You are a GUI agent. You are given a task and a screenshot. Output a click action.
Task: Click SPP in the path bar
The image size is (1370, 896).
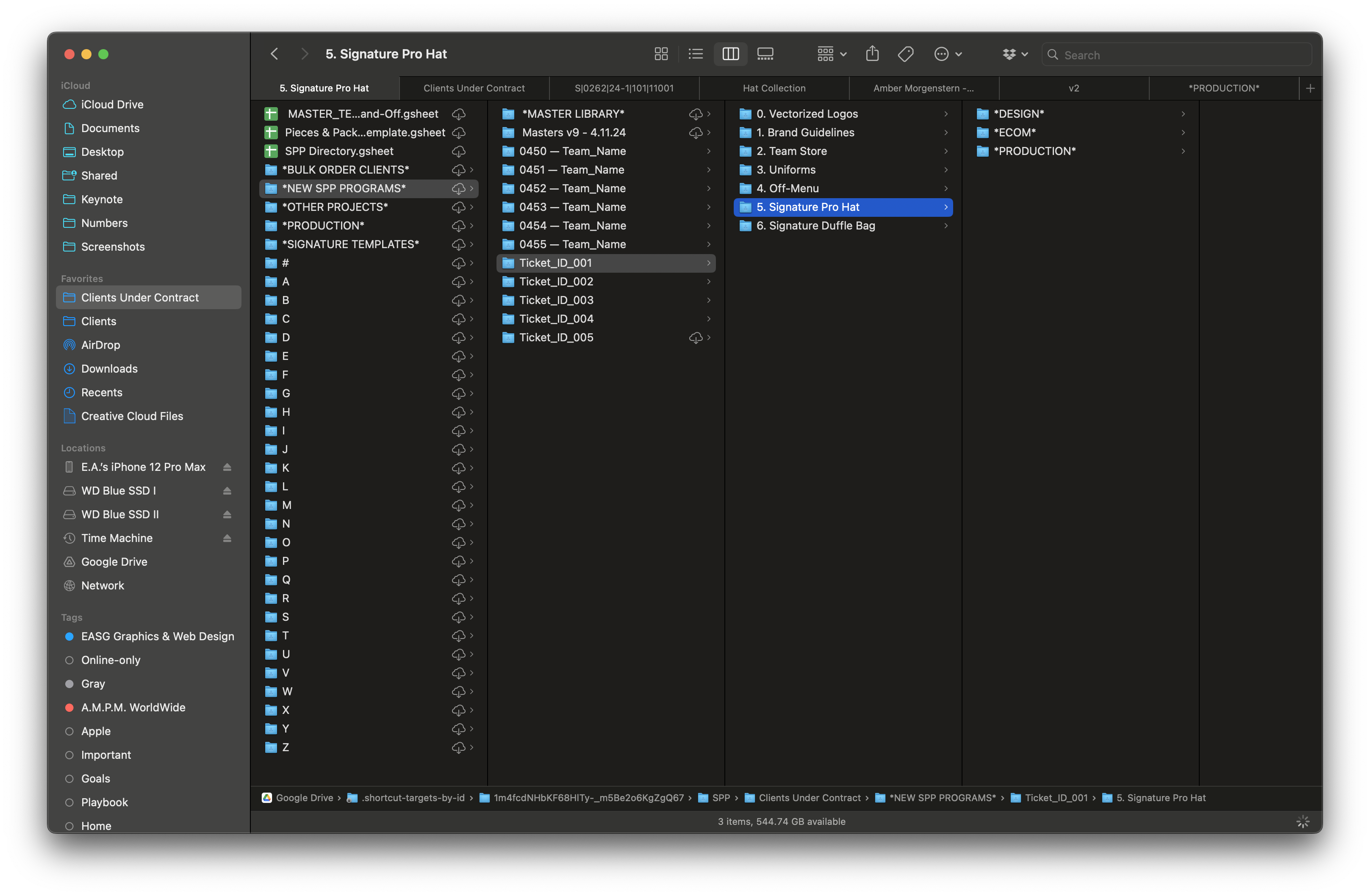[x=721, y=798]
